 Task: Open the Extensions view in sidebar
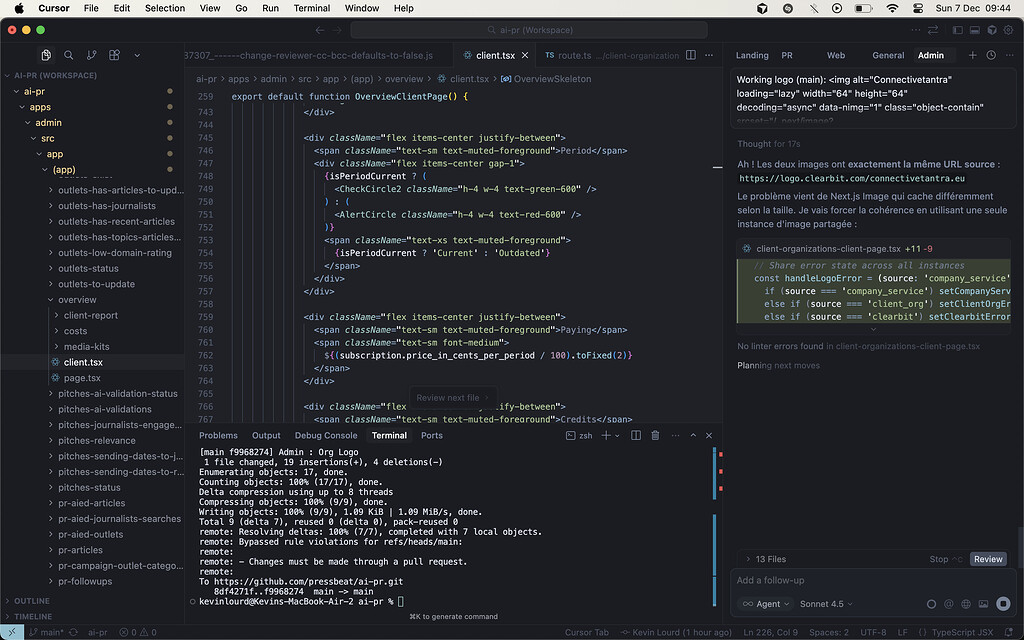tap(115, 55)
